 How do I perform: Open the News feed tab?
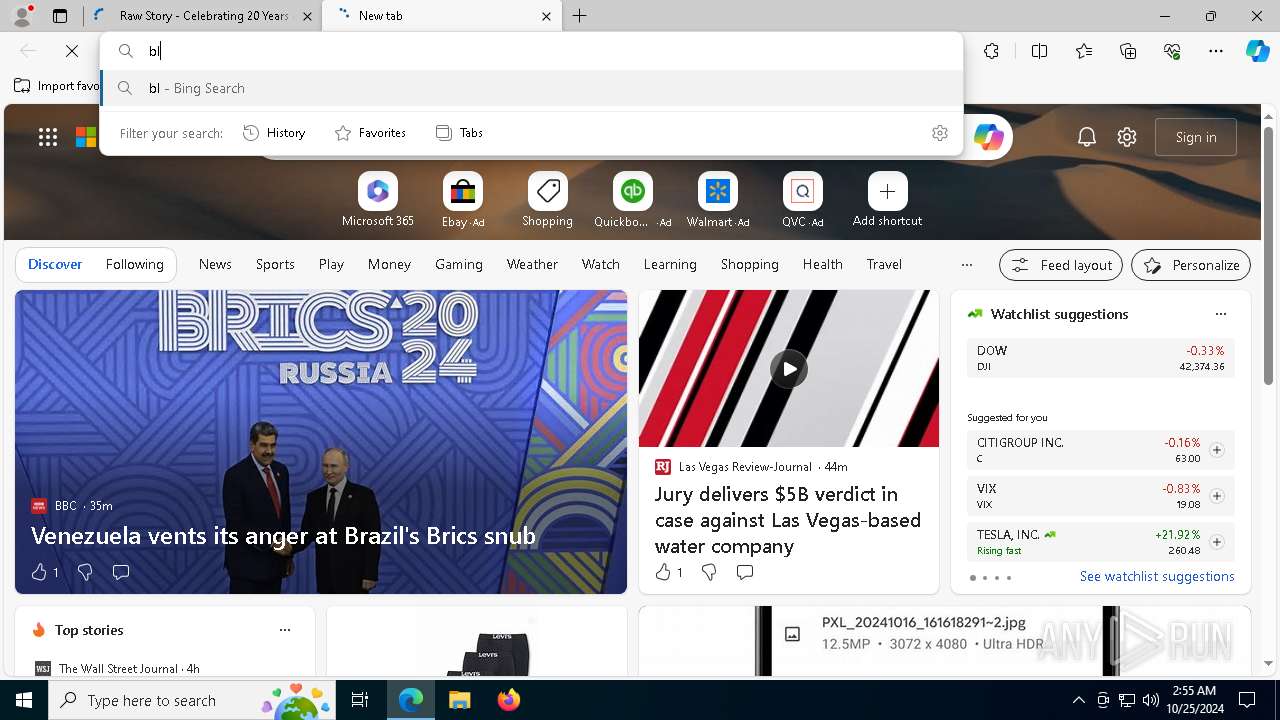(215, 264)
